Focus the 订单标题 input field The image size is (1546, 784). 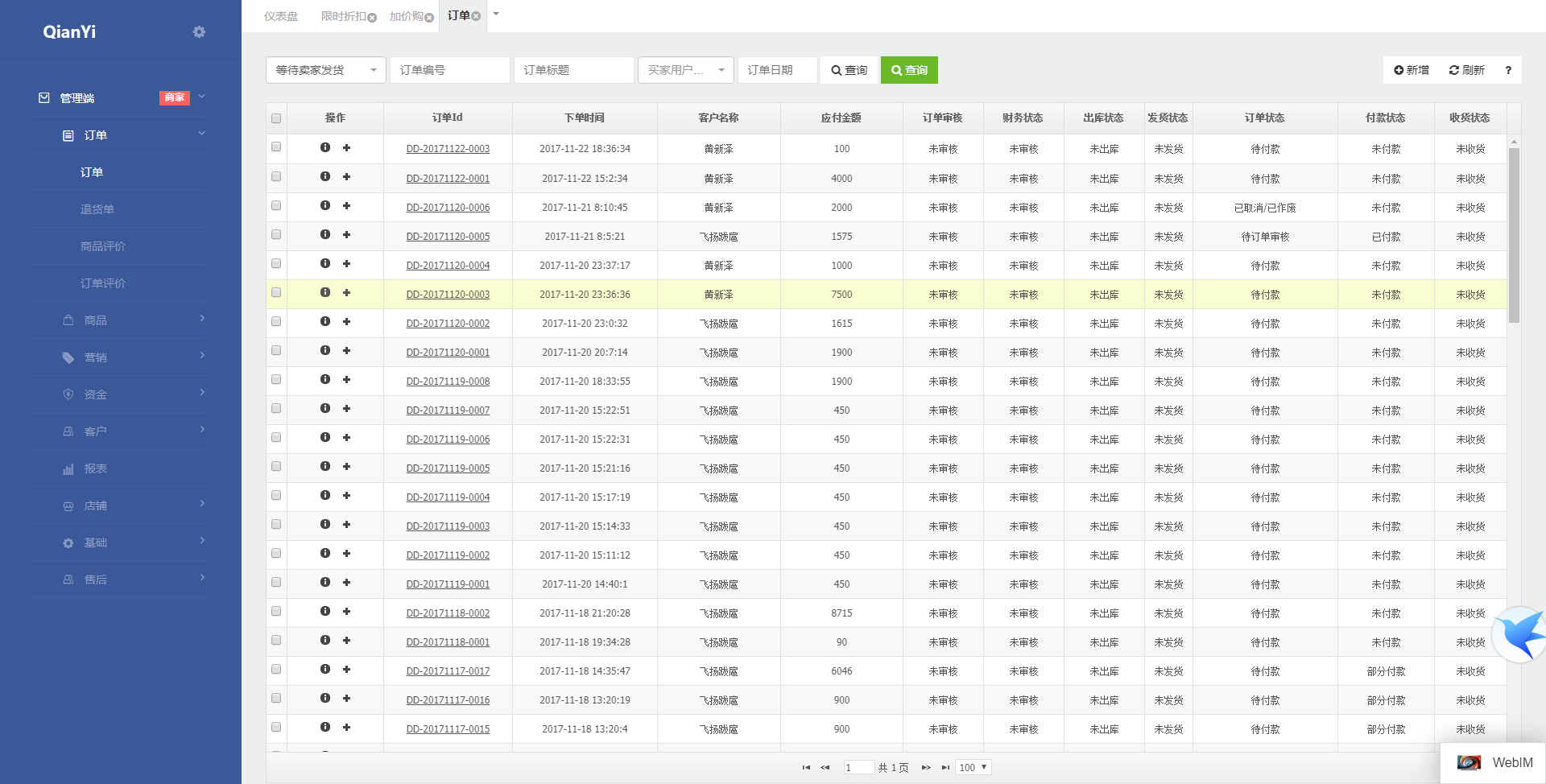pyautogui.click(x=574, y=70)
